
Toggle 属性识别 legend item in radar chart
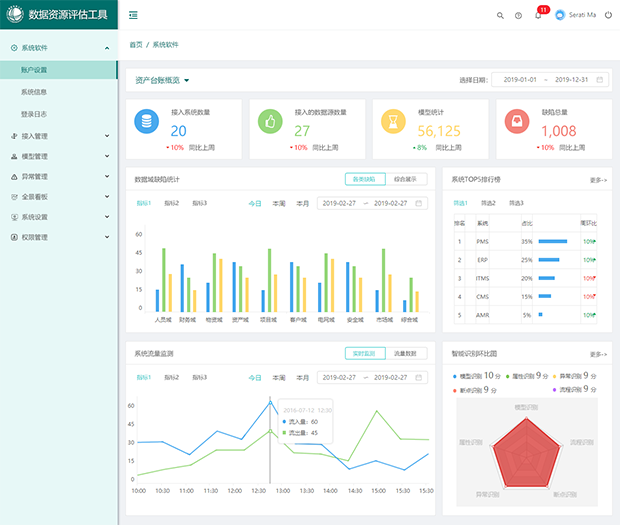(527, 376)
